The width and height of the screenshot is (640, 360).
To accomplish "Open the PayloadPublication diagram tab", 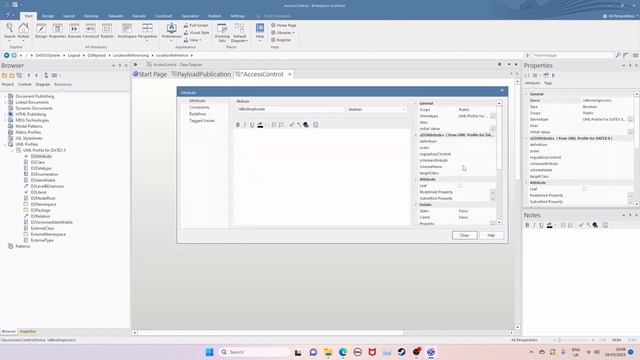I will point(201,74).
